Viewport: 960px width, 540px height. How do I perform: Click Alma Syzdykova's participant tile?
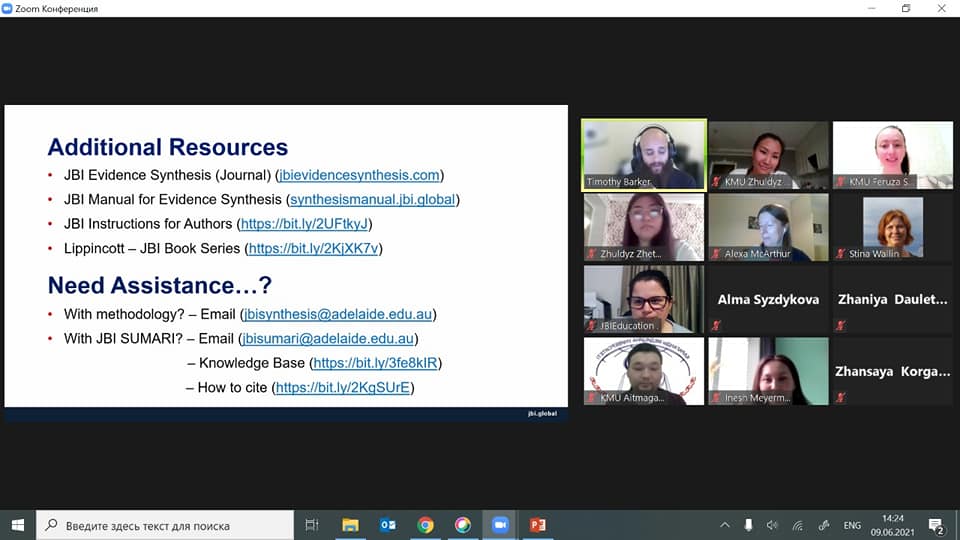(768, 299)
